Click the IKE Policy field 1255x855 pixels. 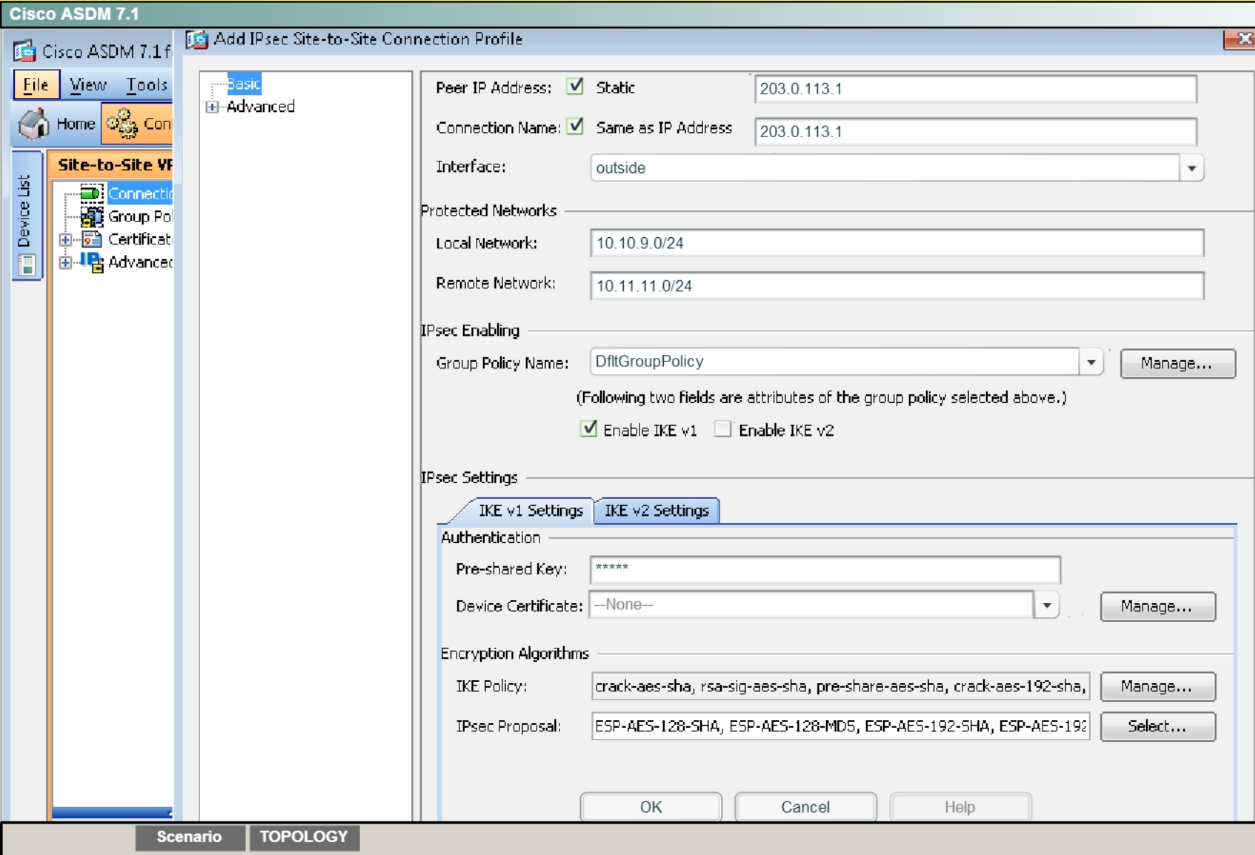(840, 687)
